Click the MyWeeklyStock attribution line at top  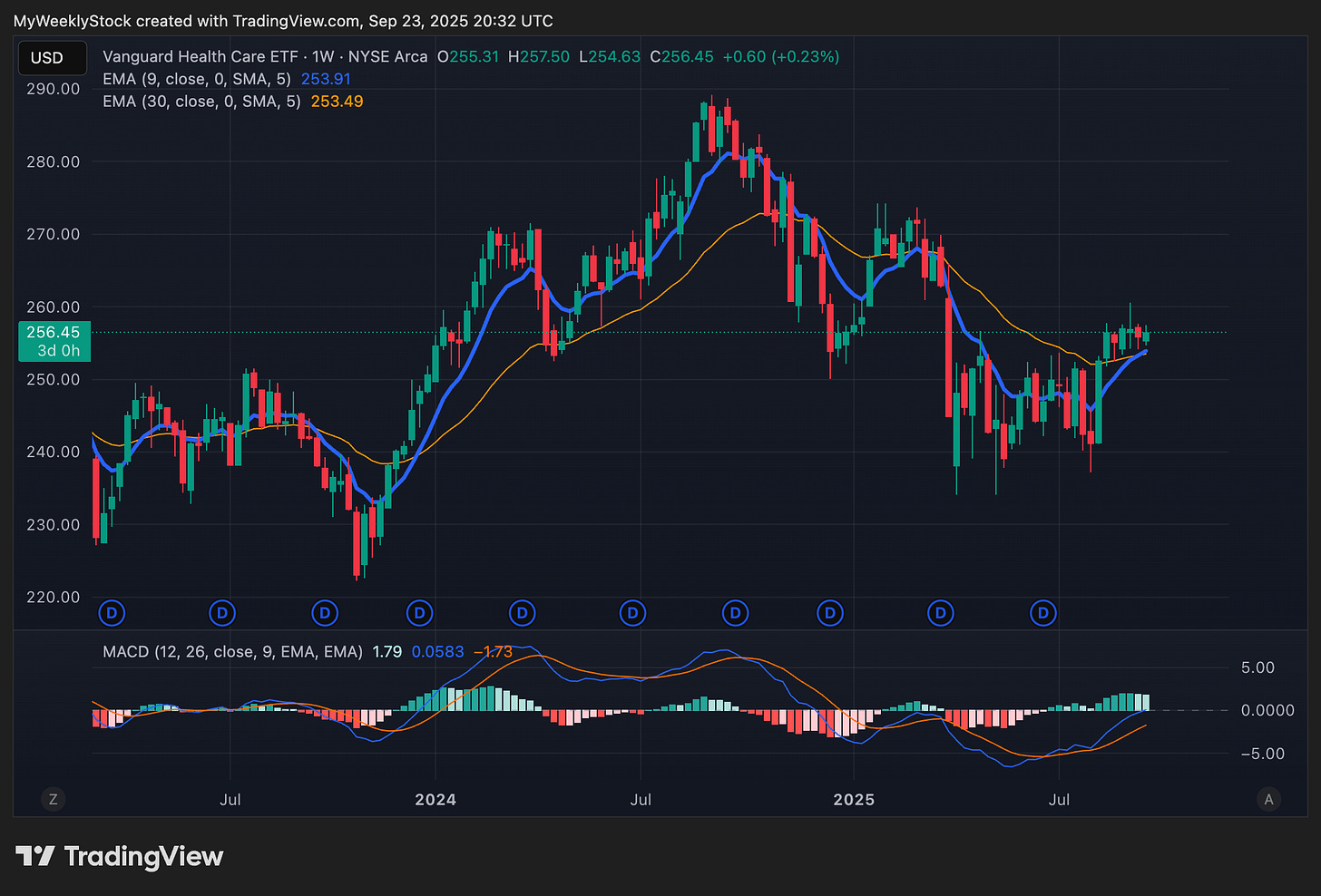click(283, 20)
